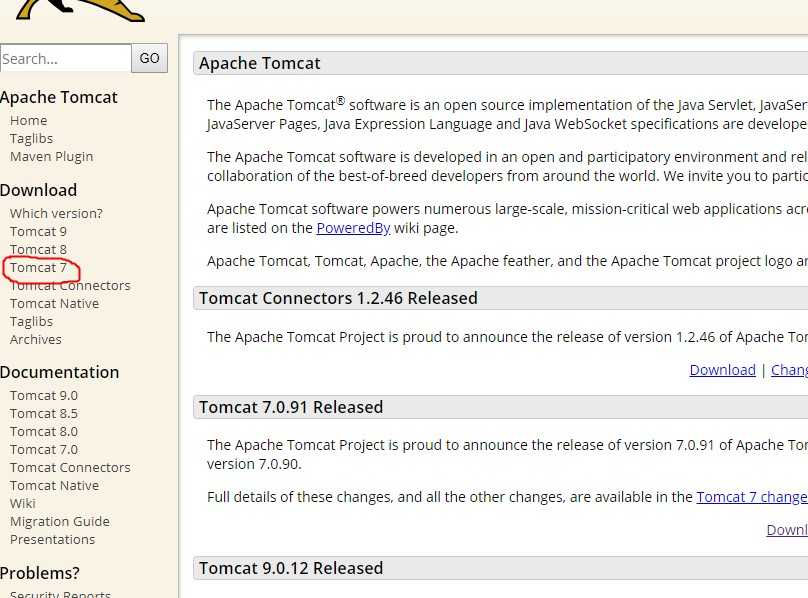Screen dimensions: 808x598
Task: Open the Tomcat 8 download link
Action: tap(38, 250)
